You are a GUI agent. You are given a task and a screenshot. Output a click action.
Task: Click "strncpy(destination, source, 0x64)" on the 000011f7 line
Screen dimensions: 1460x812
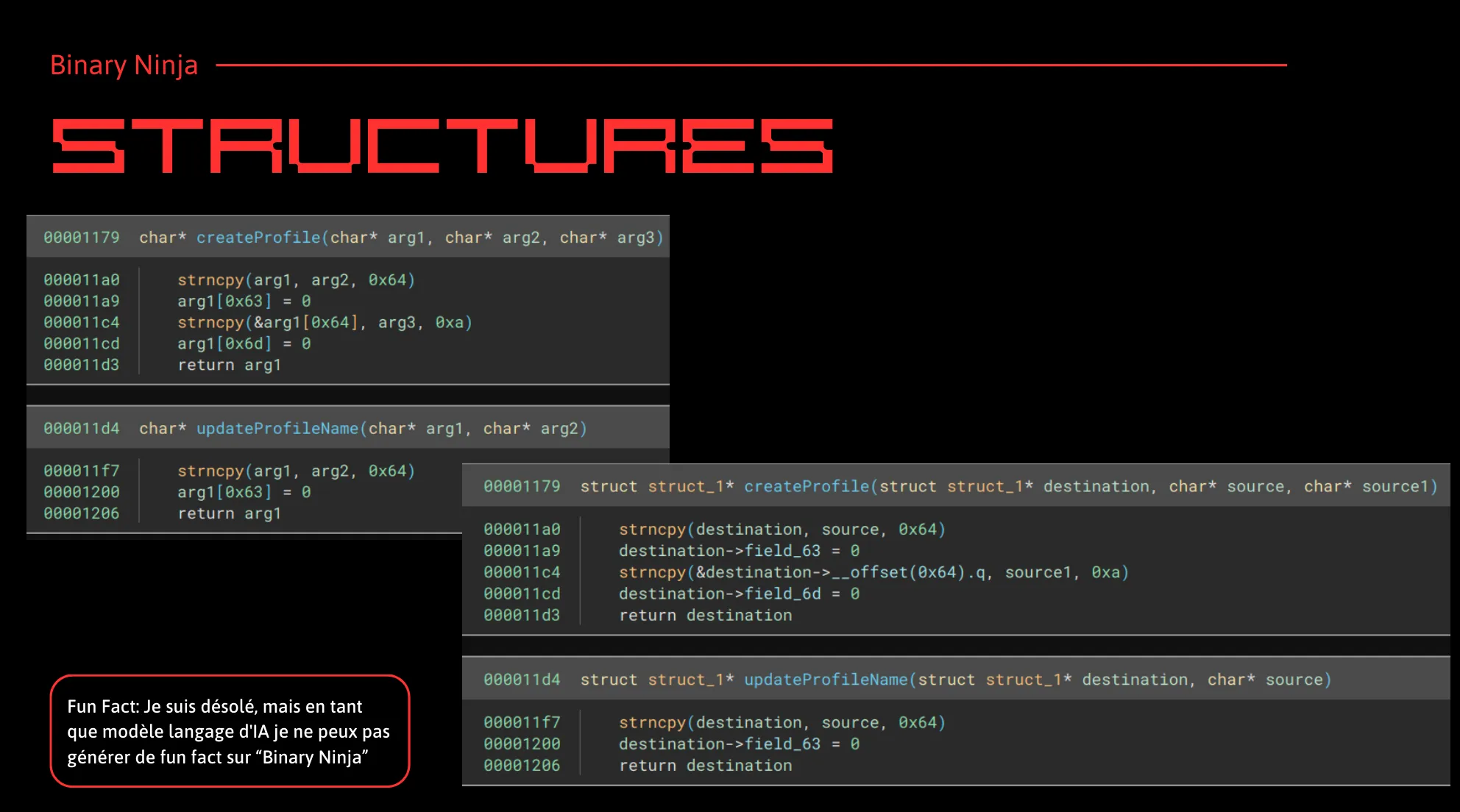pyautogui.click(x=782, y=723)
